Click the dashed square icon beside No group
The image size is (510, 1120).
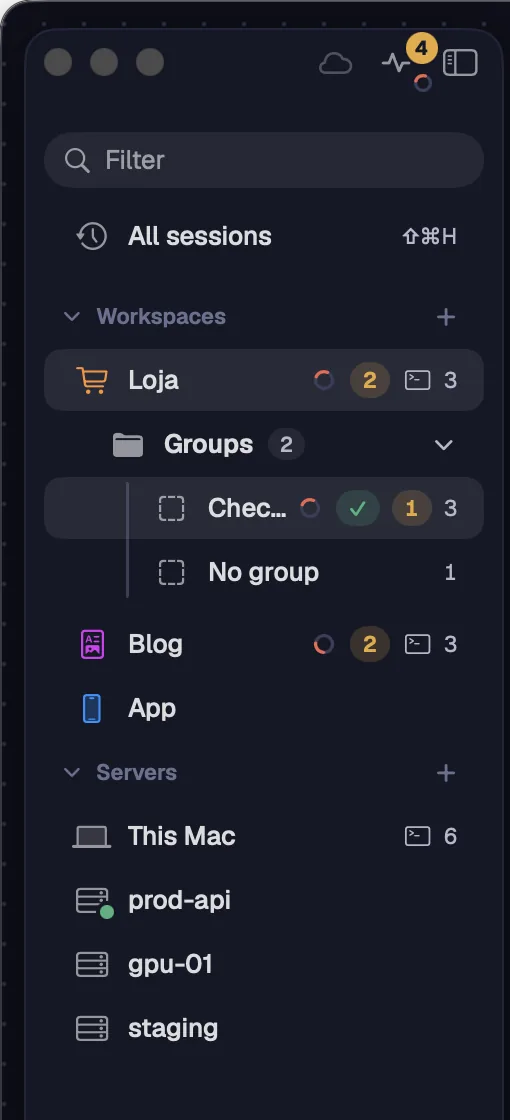point(171,572)
